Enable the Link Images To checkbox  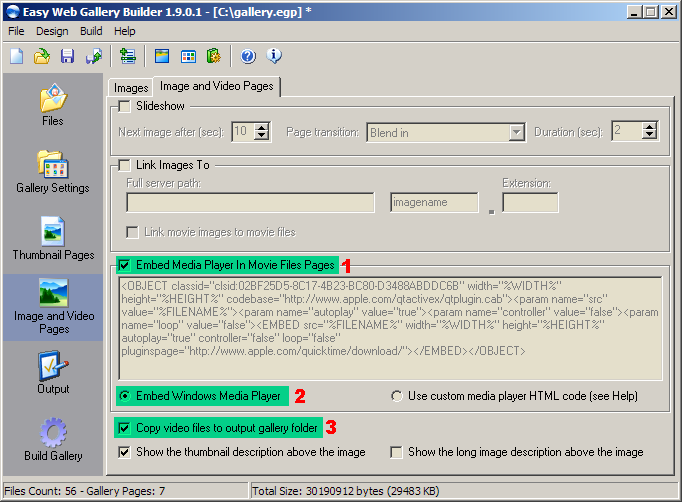click(124, 165)
